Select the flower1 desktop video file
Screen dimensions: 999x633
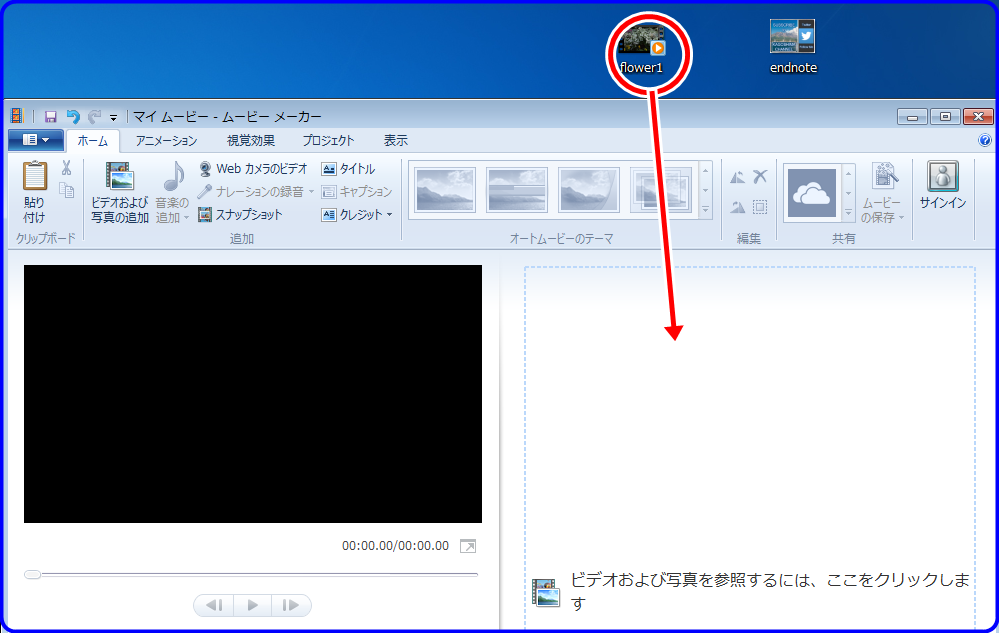tap(642, 49)
